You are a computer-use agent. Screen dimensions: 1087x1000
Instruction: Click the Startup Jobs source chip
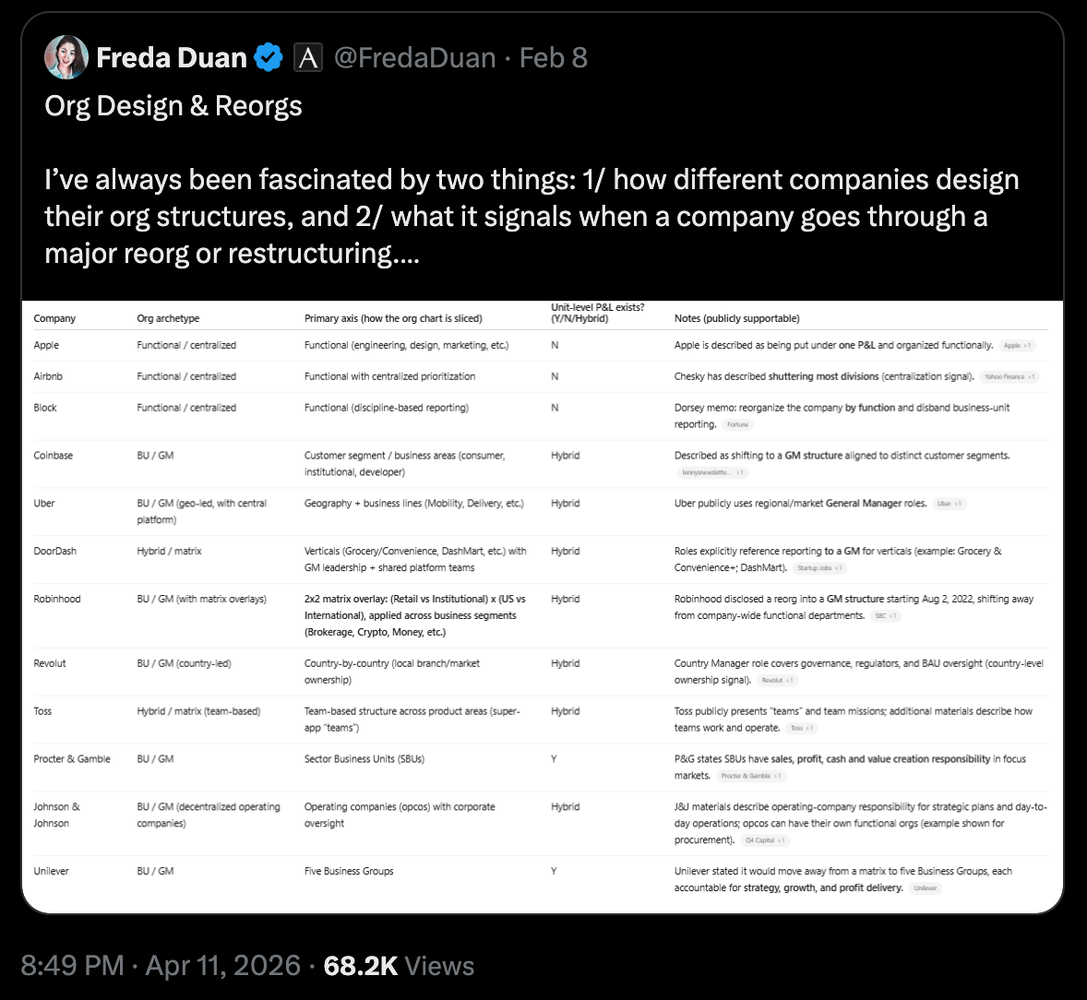pyautogui.click(x=820, y=568)
